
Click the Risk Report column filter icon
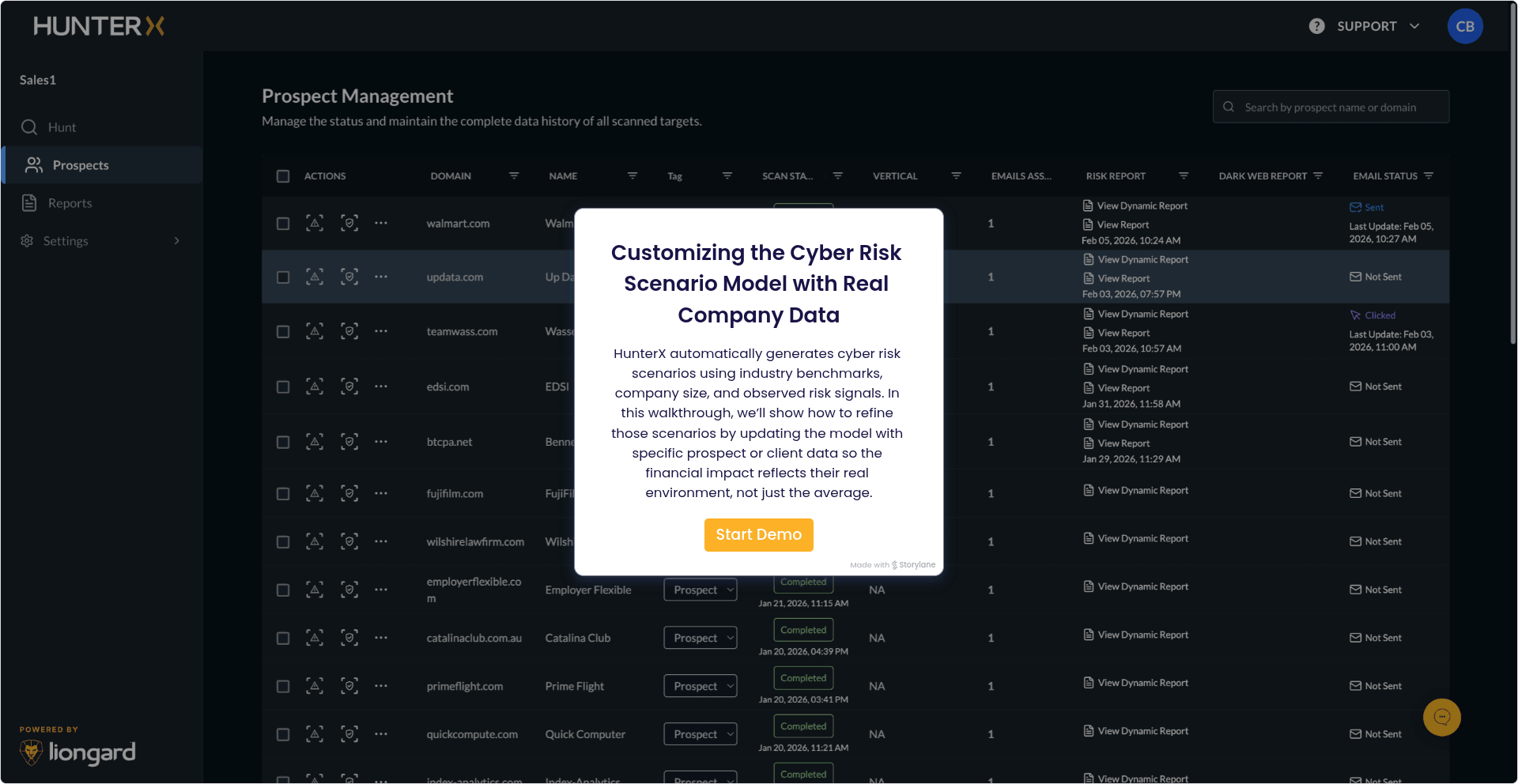[1184, 176]
